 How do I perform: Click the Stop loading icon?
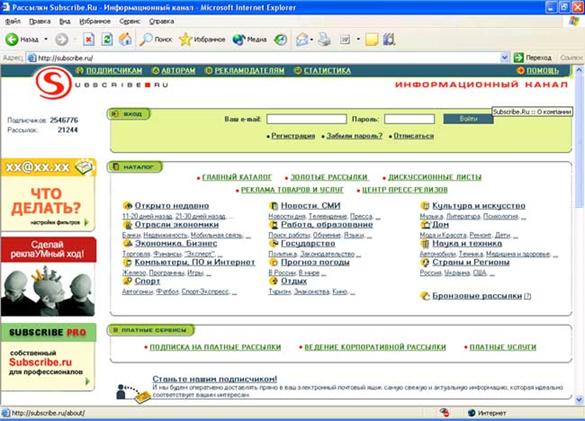(88, 39)
